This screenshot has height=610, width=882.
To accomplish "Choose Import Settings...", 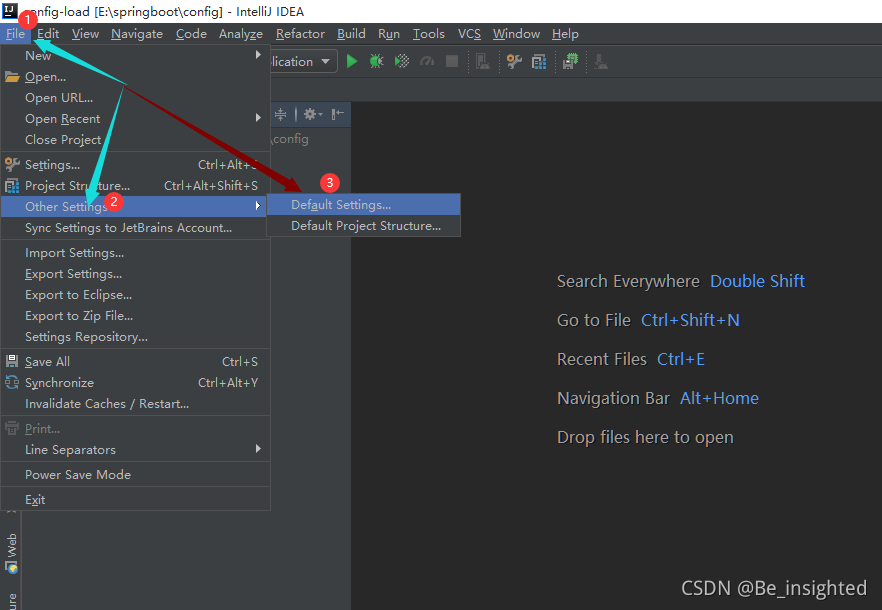I will pyautogui.click(x=136, y=253).
